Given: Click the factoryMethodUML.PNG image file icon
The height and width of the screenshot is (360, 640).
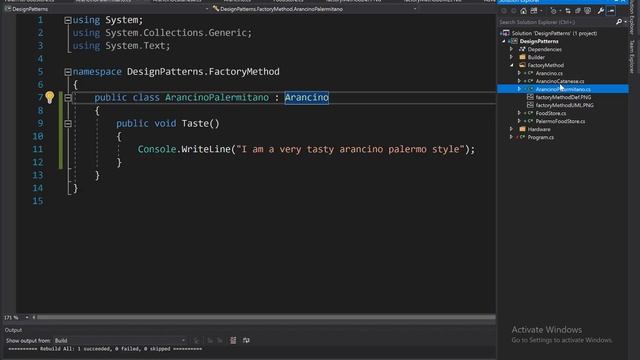Looking at the screenshot, I should click(x=530, y=105).
